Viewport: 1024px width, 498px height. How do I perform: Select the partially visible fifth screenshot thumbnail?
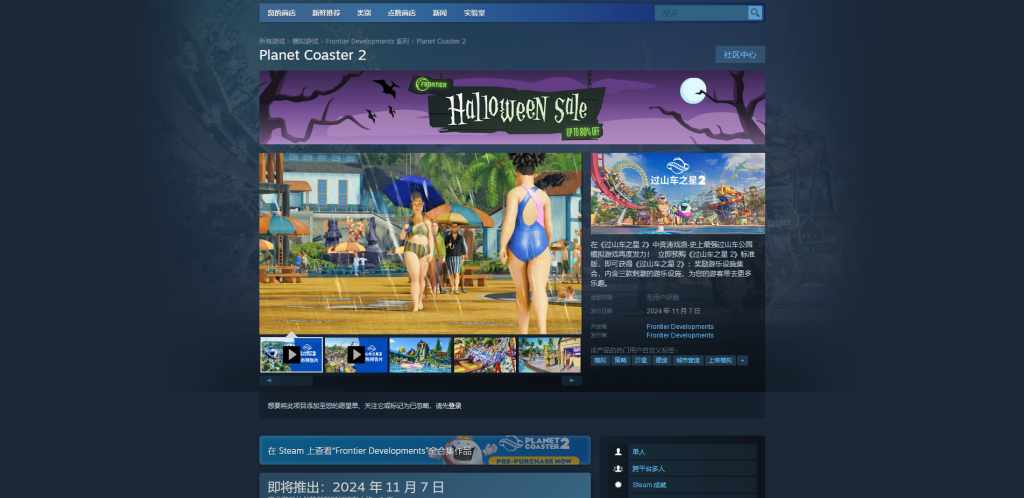pyautogui.click(x=549, y=354)
